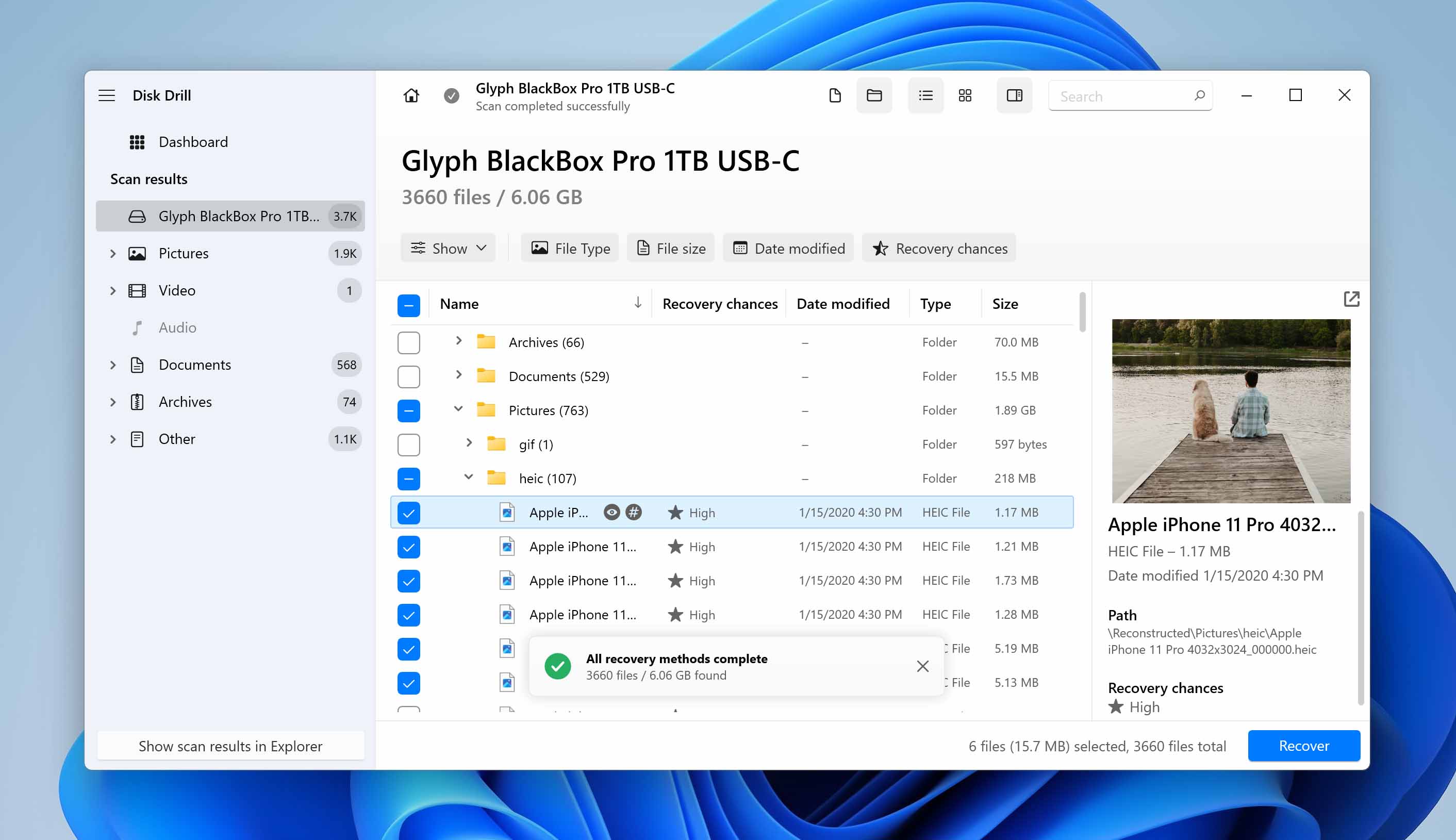Click the Name column sort arrow
Image resolution: width=1456 pixels, height=840 pixels.
[x=637, y=303]
